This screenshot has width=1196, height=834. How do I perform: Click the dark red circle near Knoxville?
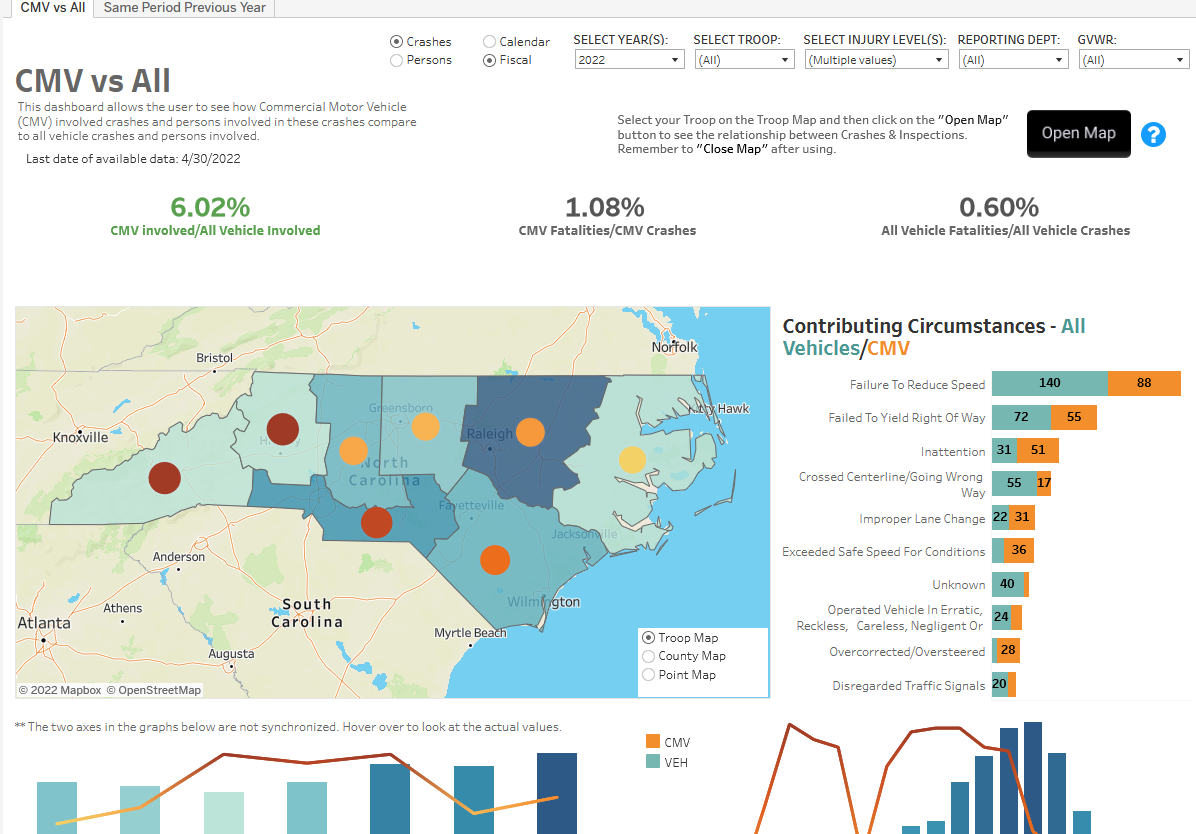click(164, 478)
